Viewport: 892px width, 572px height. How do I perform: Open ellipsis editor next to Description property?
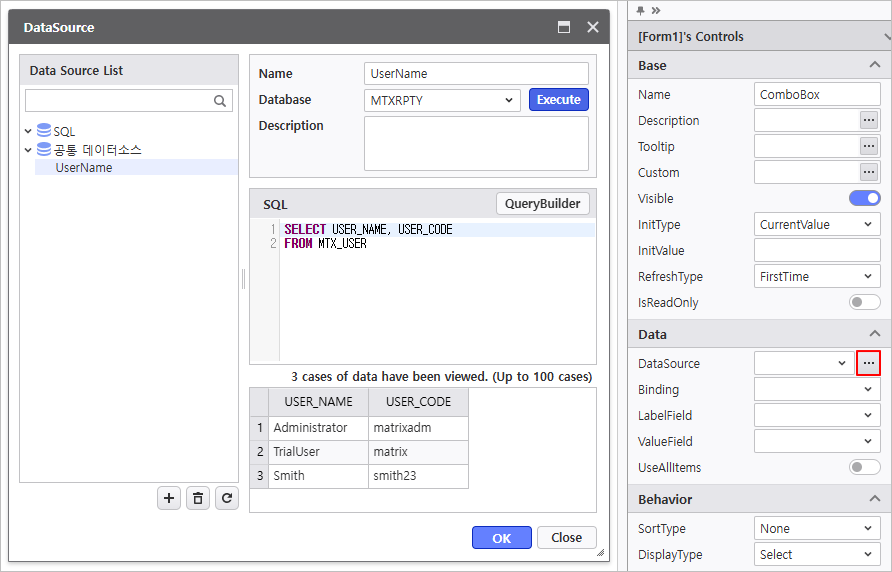pos(869,120)
